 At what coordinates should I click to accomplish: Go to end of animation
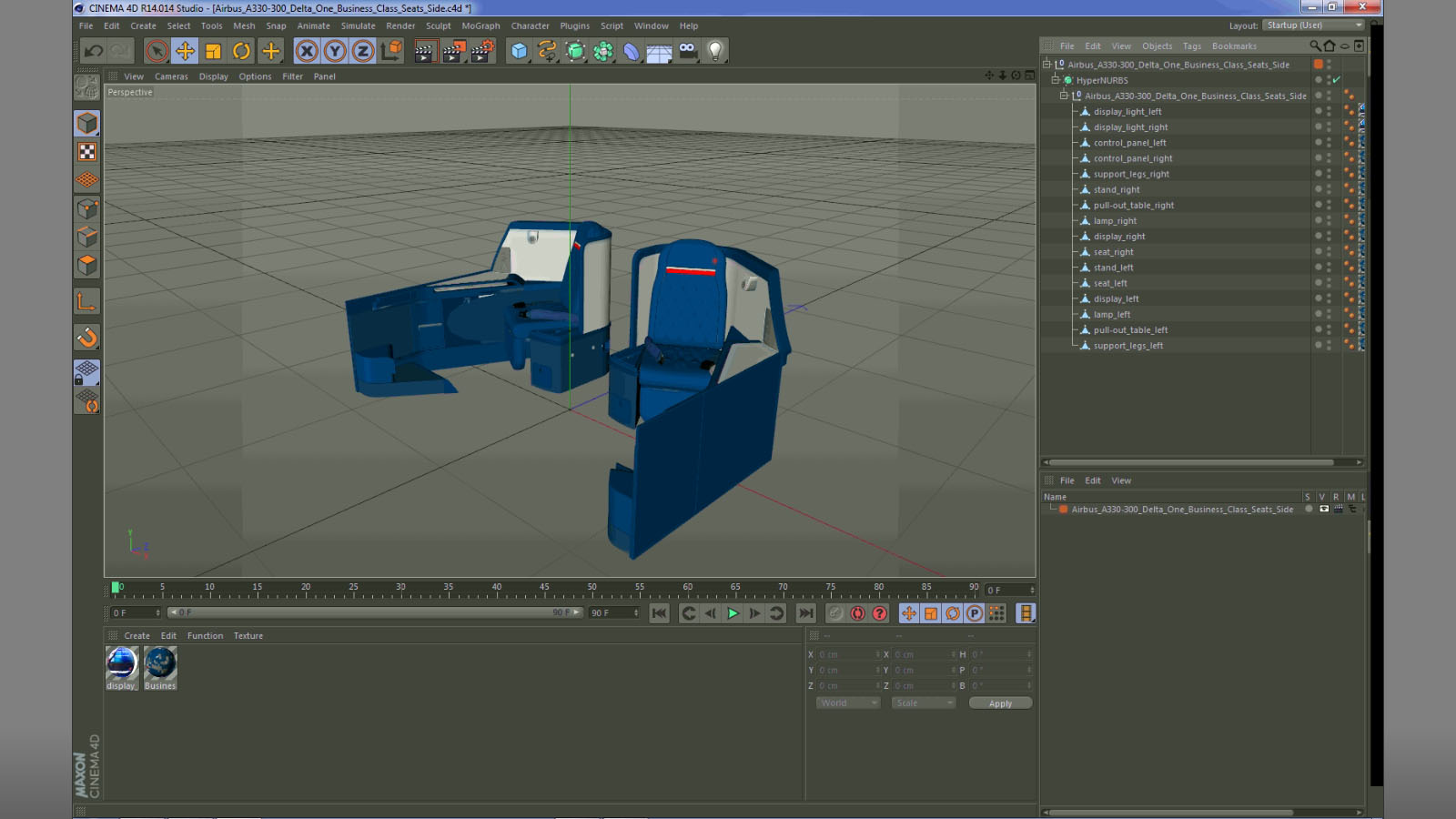click(x=806, y=613)
